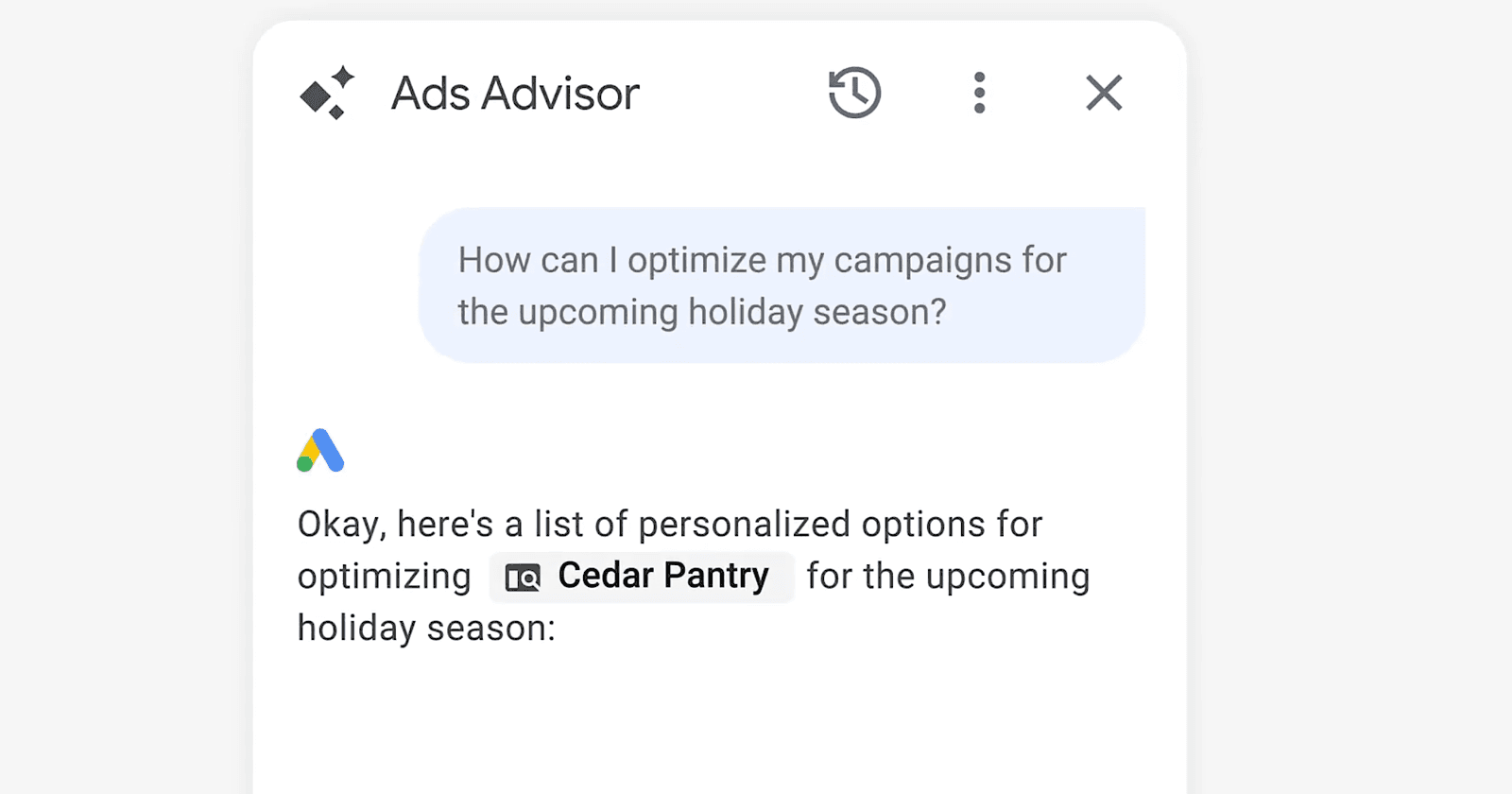This screenshot has height=794, width=1512.
Task: Click the word "Advisor" in the header
Action: [x=559, y=94]
